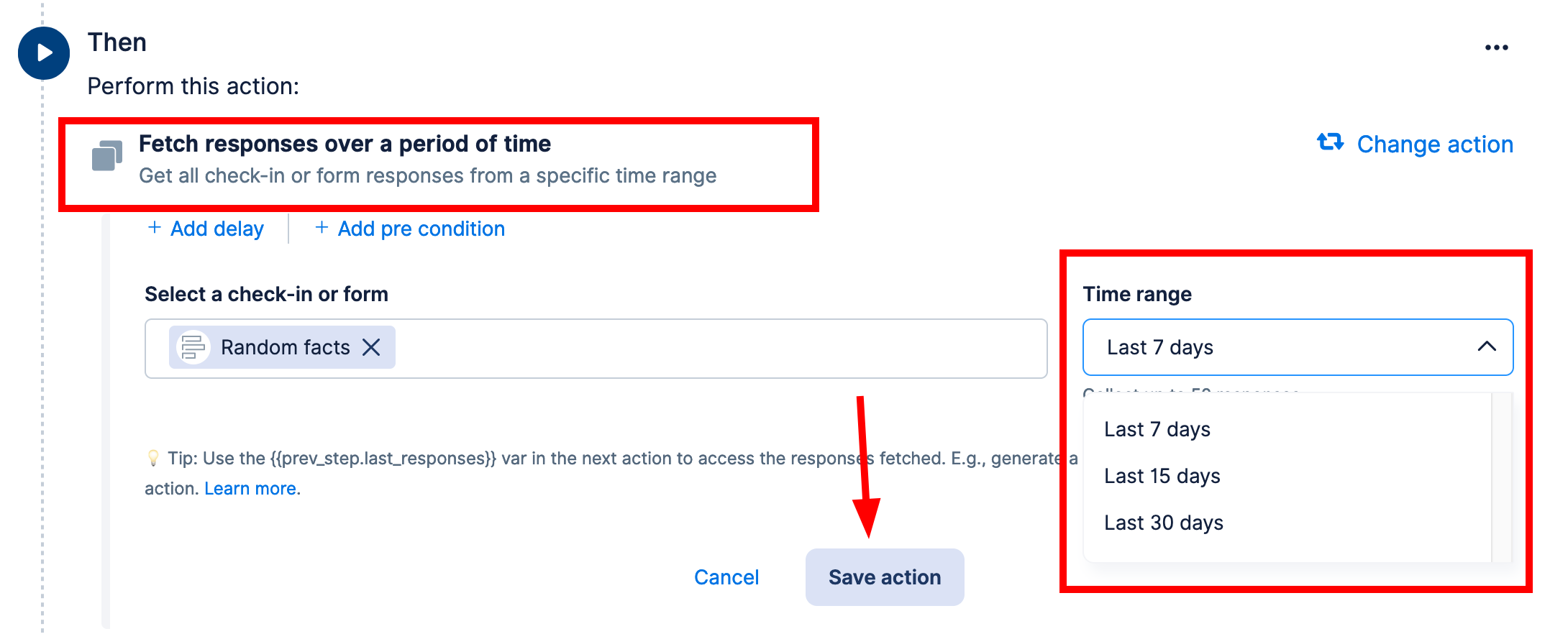Click plus icon beside Add pre condition
Screen dimensions: 1568x634
322,228
